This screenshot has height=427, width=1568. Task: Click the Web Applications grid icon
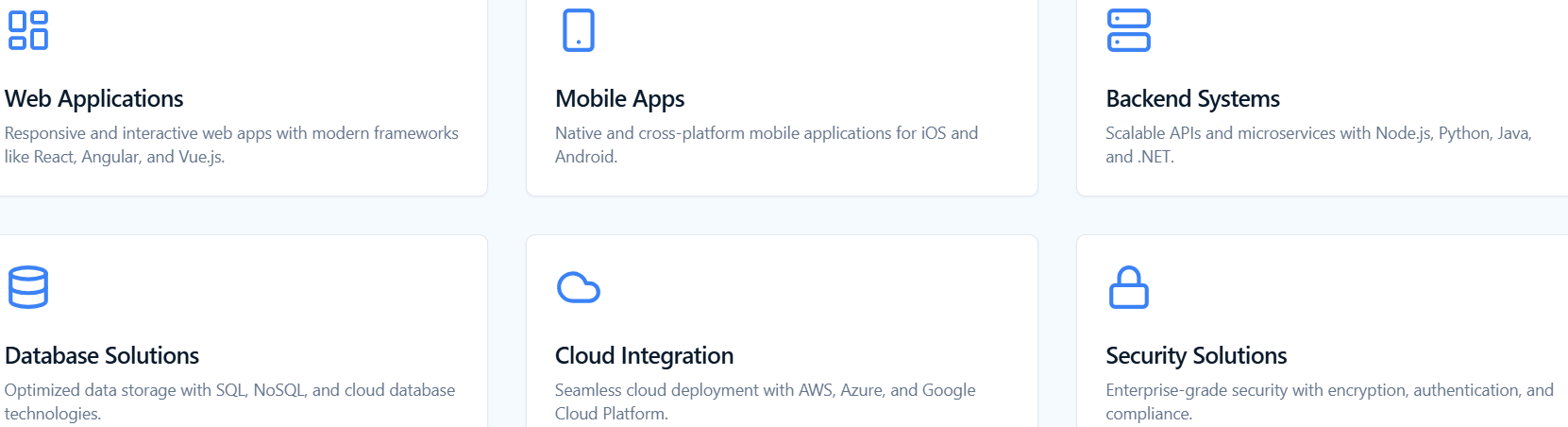click(x=28, y=30)
